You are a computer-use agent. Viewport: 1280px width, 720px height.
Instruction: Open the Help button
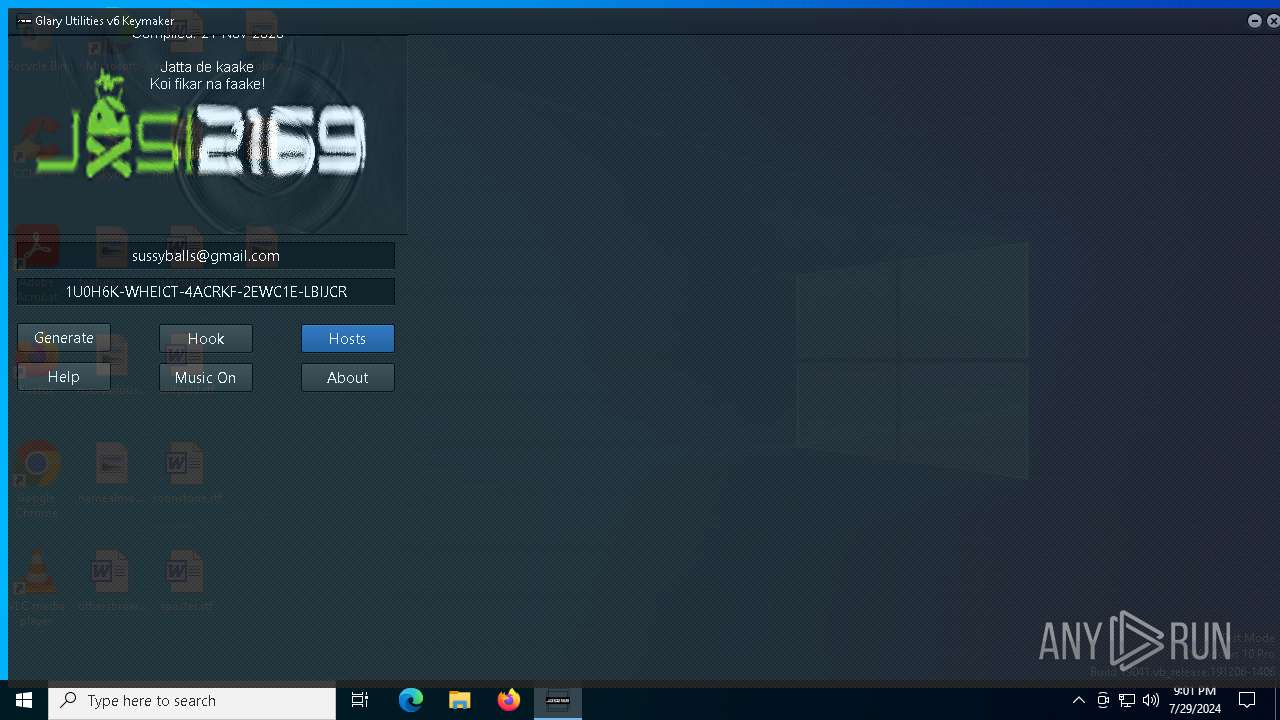coord(64,377)
